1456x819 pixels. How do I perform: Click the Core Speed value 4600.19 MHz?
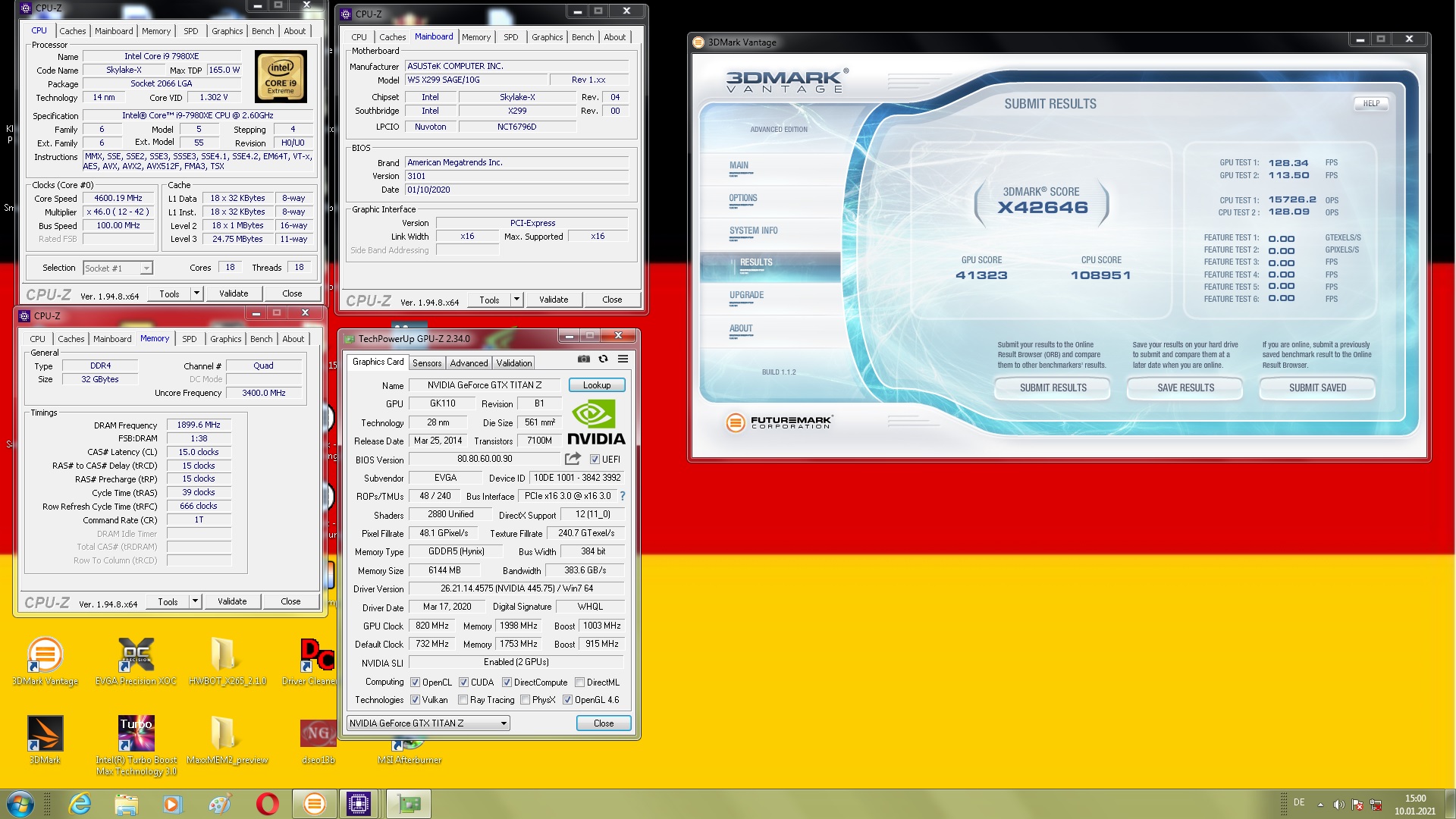pos(118,198)
